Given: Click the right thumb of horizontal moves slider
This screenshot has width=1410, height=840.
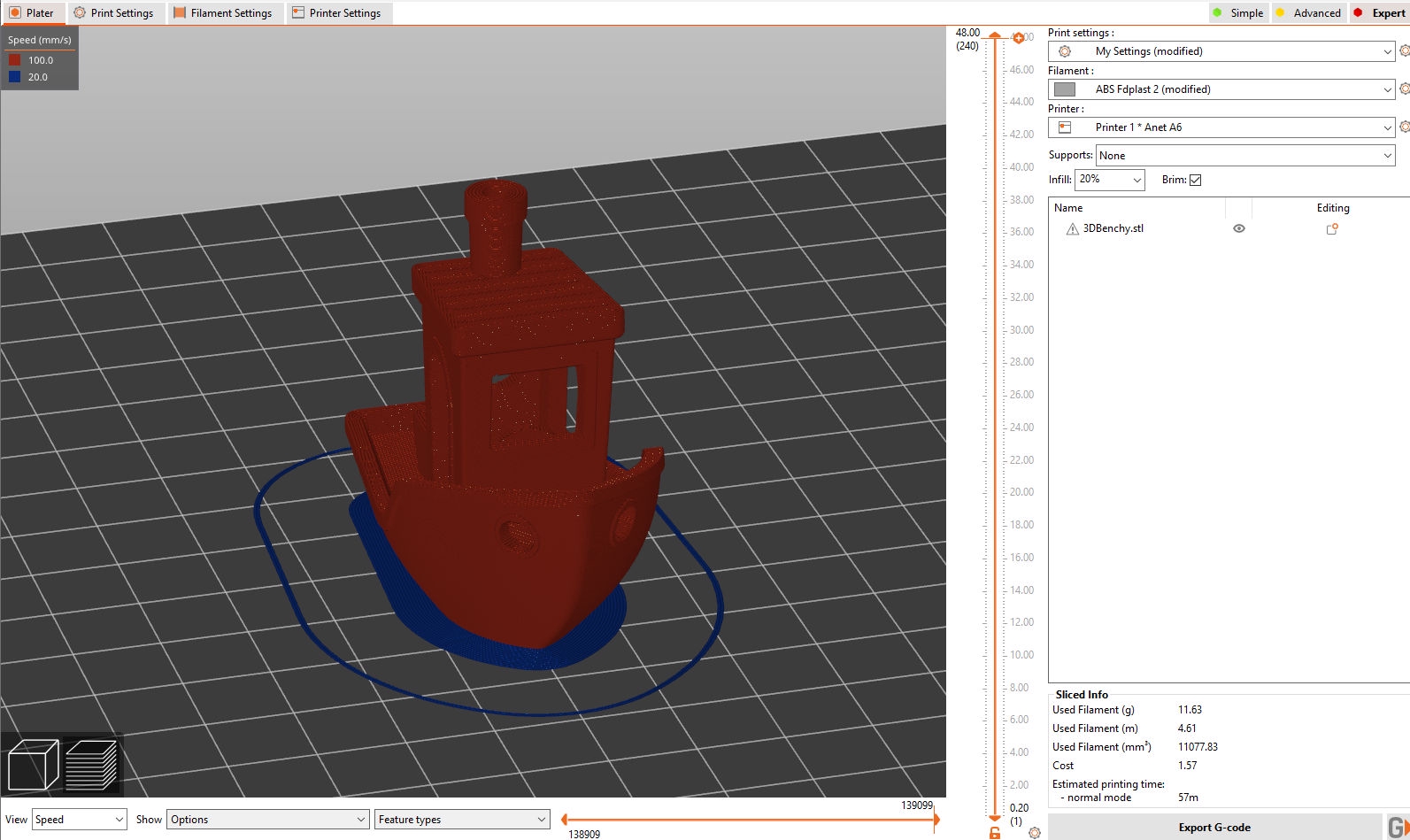Looking at the screenshot, I should click(936, 820).
